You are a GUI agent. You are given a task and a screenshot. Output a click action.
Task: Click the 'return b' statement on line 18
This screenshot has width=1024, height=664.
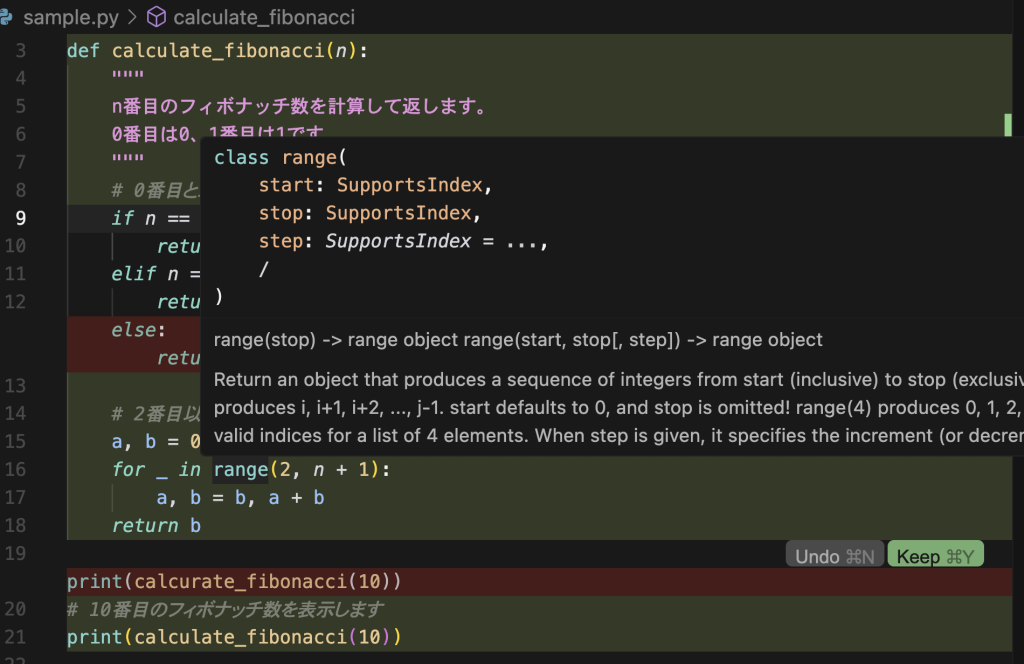156,526
